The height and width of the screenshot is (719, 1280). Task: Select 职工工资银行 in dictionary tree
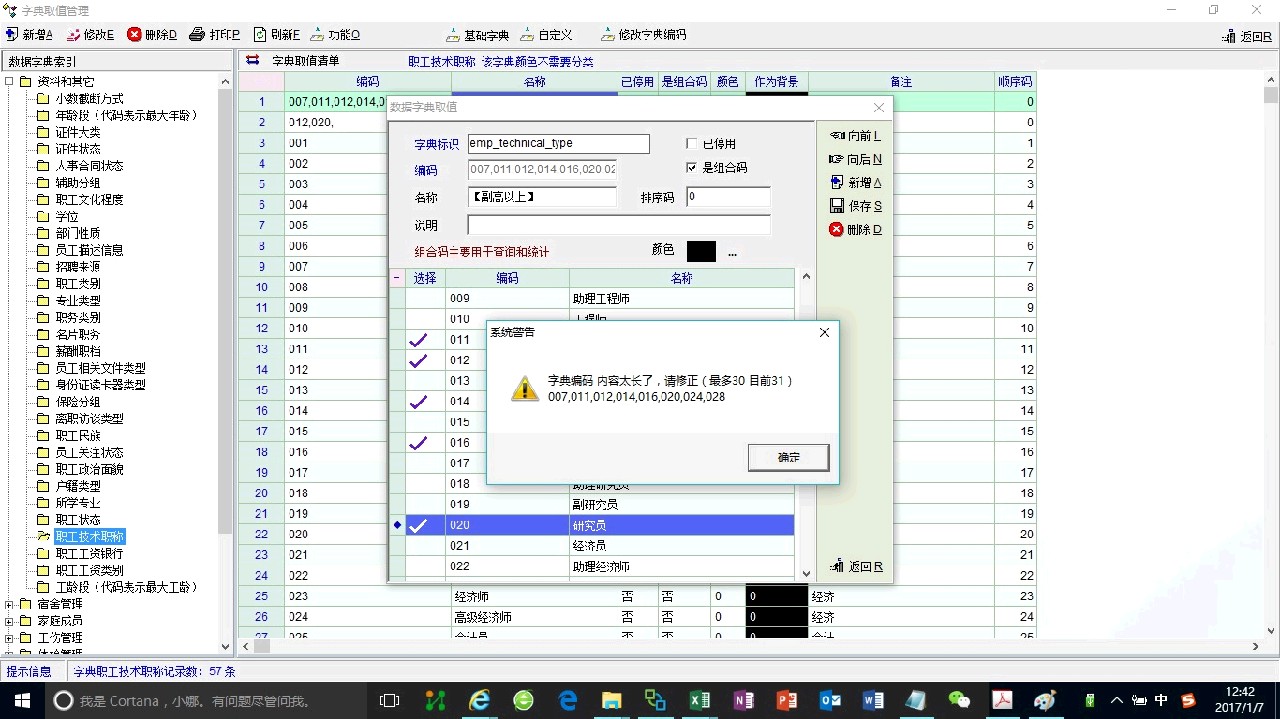coord(89,554)
